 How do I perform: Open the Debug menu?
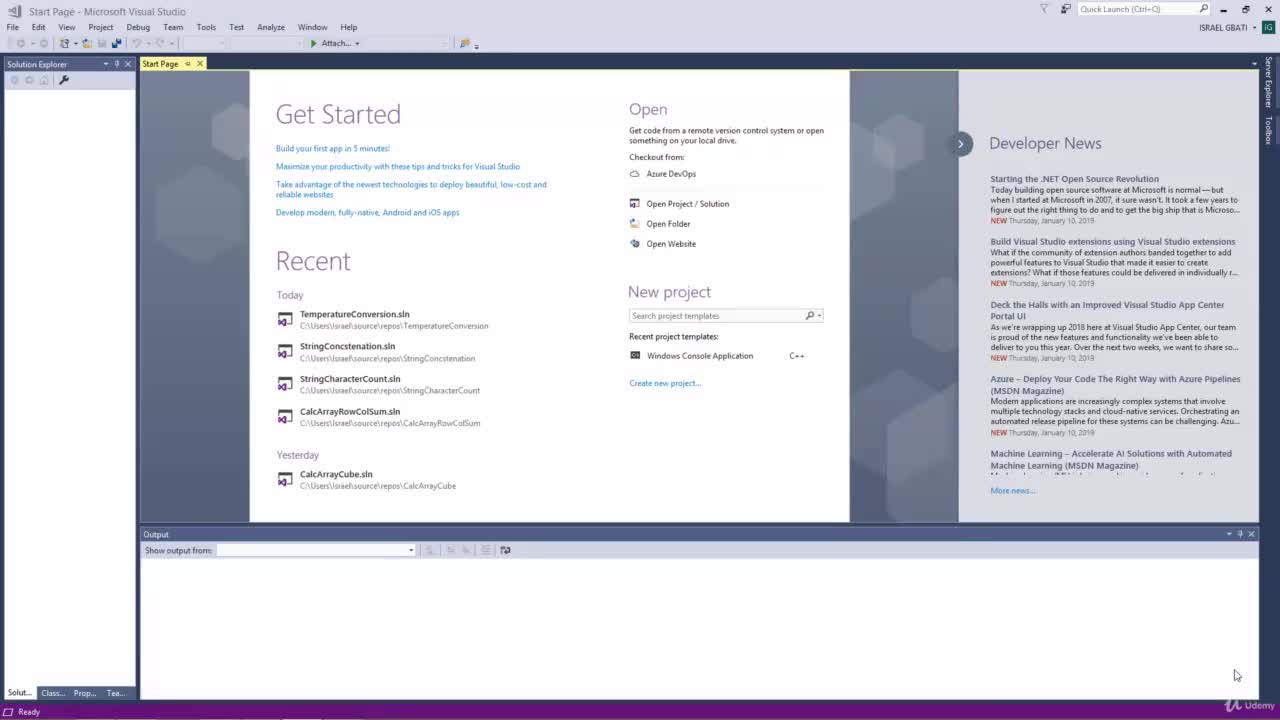coord(138,27)
